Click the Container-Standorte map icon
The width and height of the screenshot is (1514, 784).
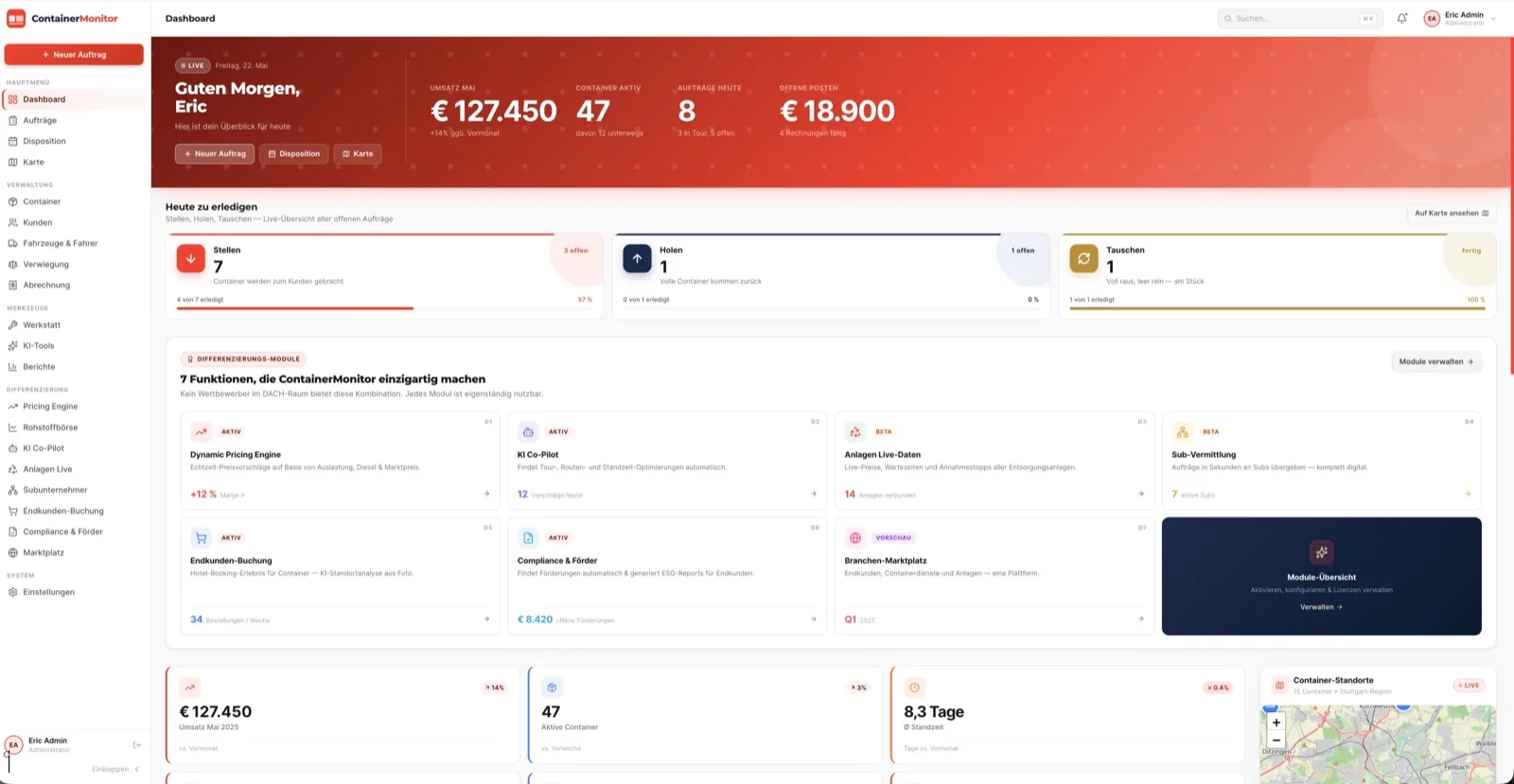click(1279, 685)
